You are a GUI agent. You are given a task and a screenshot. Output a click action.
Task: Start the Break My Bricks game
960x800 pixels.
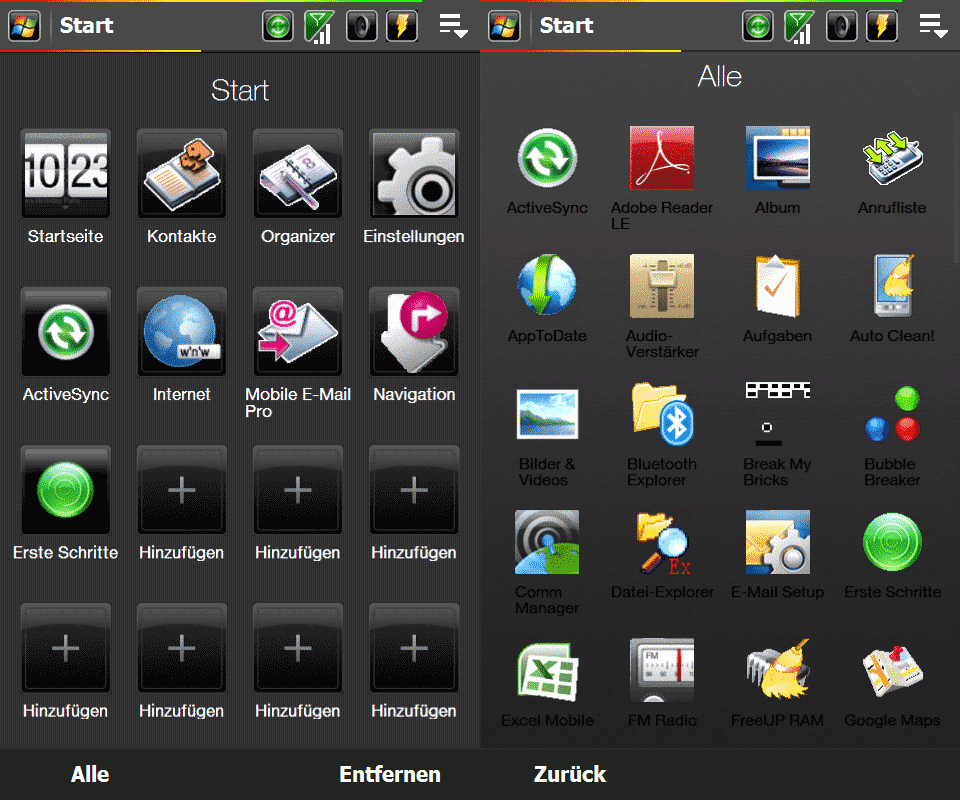tap(778, 414)
